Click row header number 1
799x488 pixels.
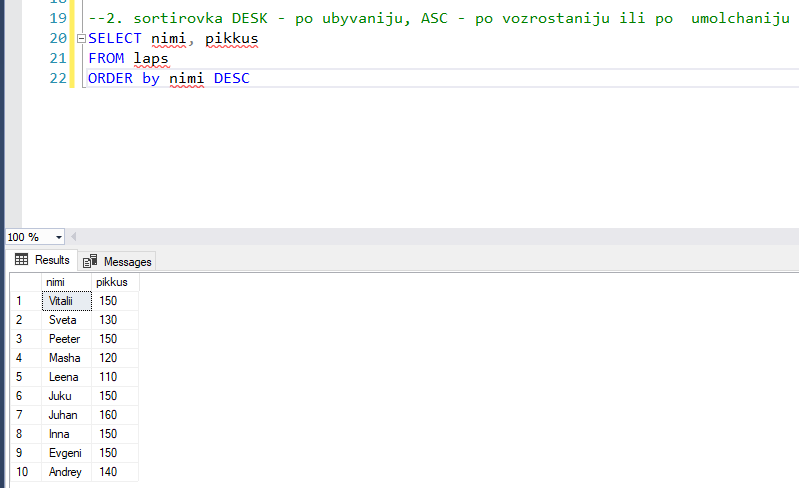(26, 301)
